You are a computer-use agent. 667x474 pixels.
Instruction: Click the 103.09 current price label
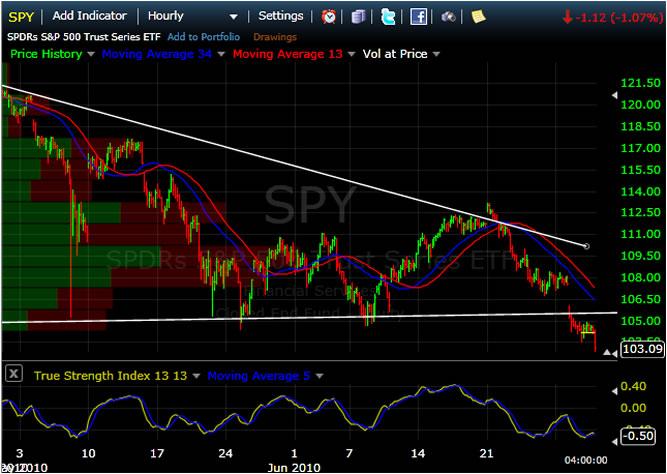pyautogui.click(x=642, y=349)
